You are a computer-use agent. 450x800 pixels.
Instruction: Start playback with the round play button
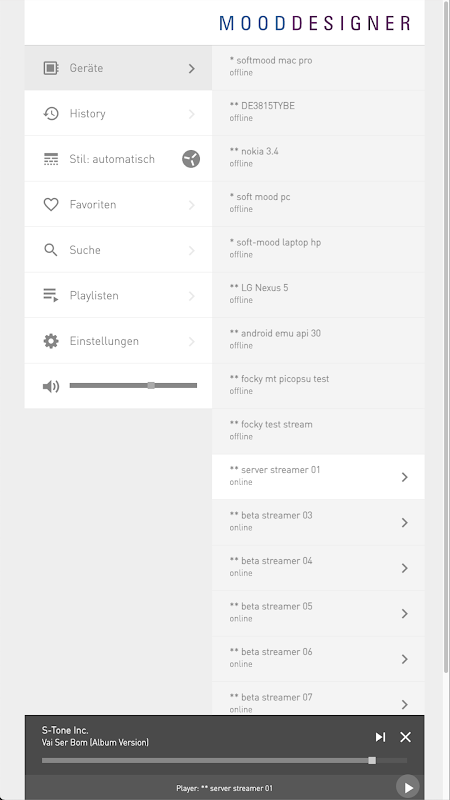[x=408, y=787]
